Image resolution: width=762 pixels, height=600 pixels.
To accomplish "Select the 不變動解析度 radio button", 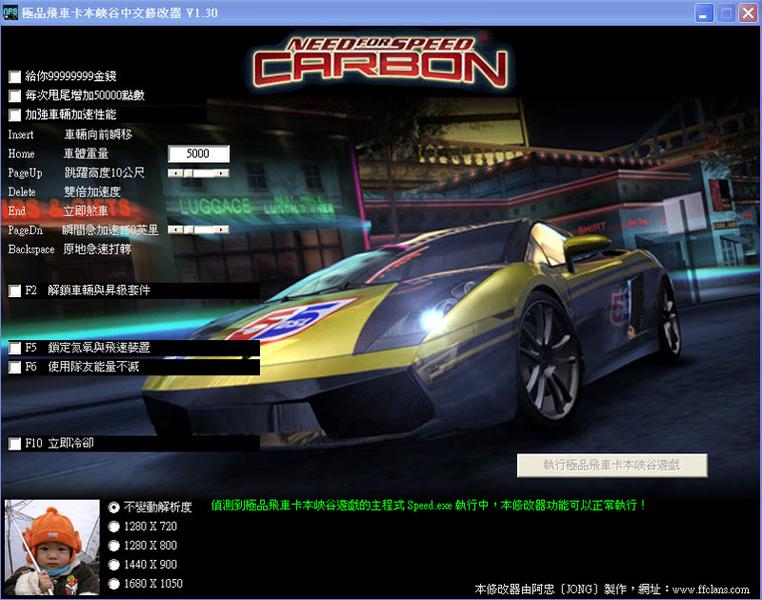I will (114, 507).
